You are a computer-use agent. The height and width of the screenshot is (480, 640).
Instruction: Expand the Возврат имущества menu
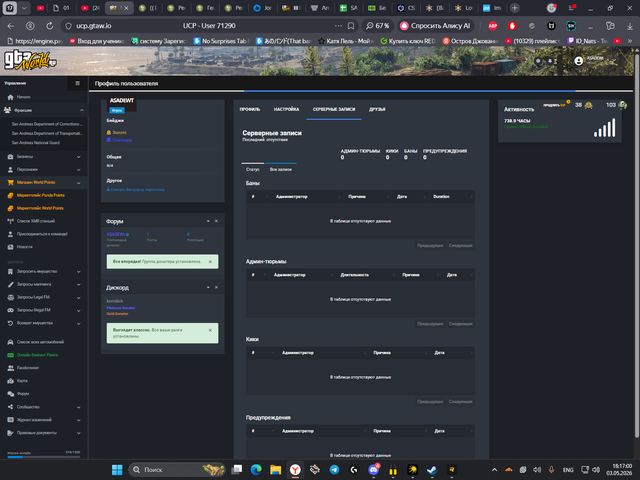(78, 323)
